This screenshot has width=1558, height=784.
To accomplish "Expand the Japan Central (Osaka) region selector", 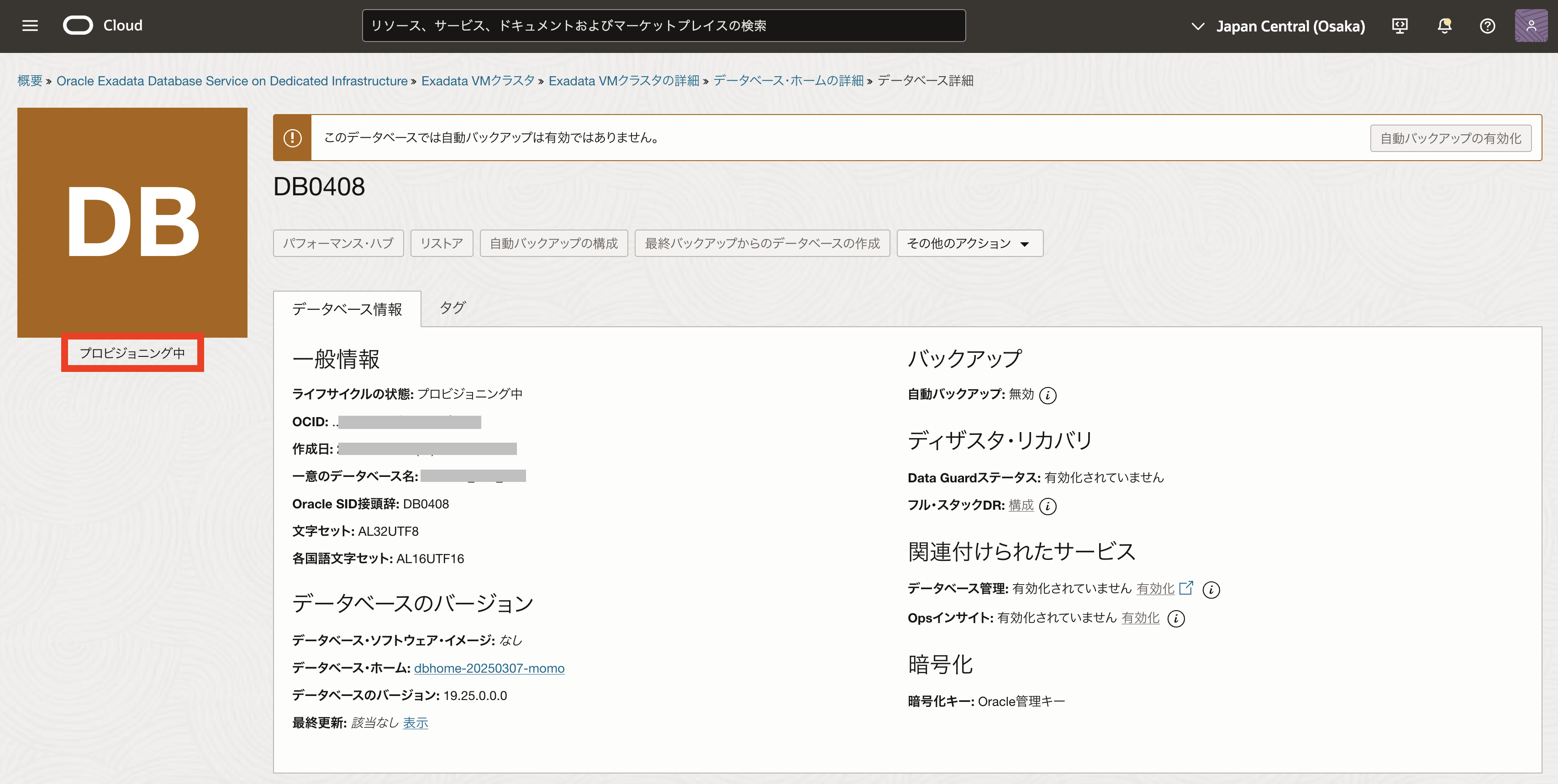I will 1278,26.
